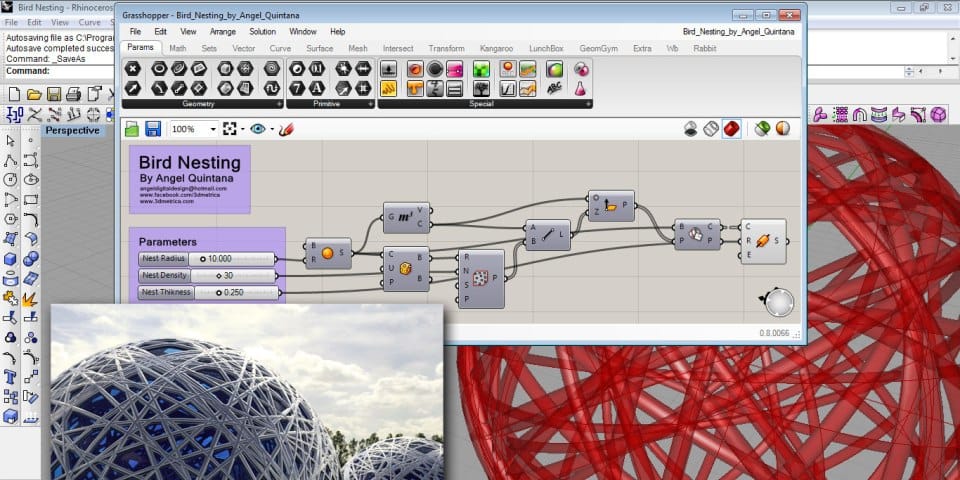Click the navigation compass widget on canvas

coord(779,302)
